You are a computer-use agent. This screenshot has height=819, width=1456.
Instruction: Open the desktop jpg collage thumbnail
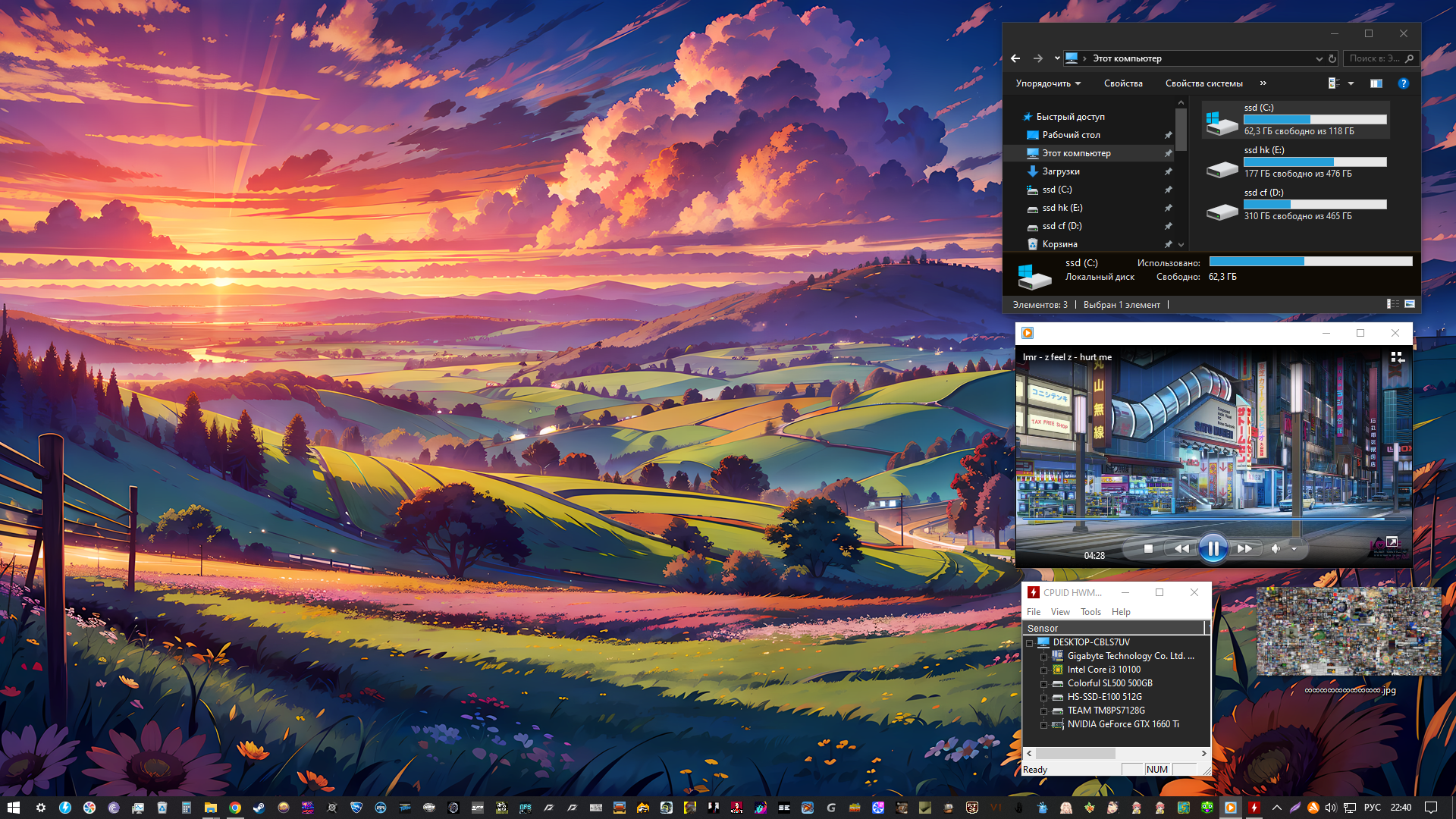click(1349, 631)
